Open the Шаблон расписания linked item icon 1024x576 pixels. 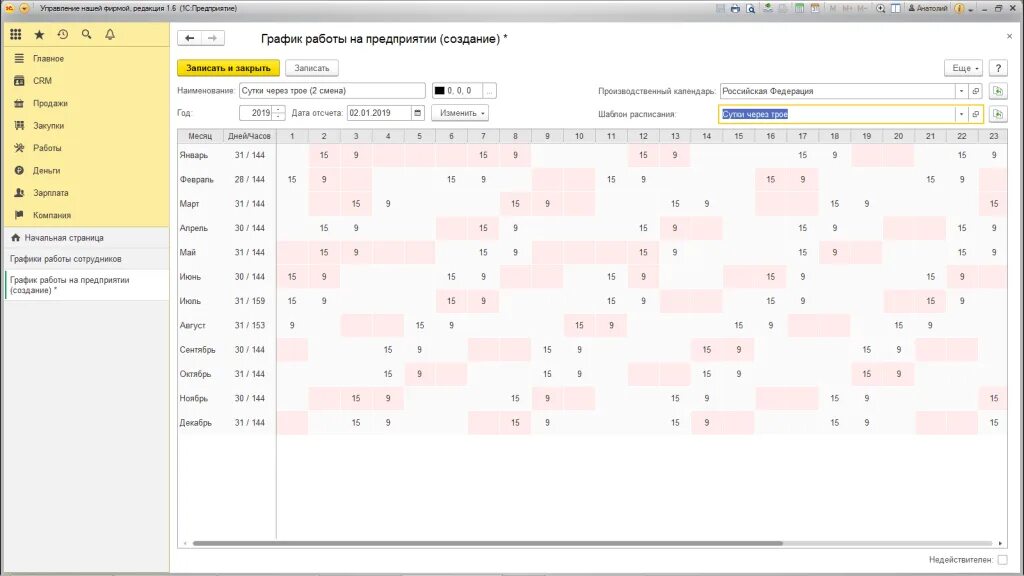976,114
